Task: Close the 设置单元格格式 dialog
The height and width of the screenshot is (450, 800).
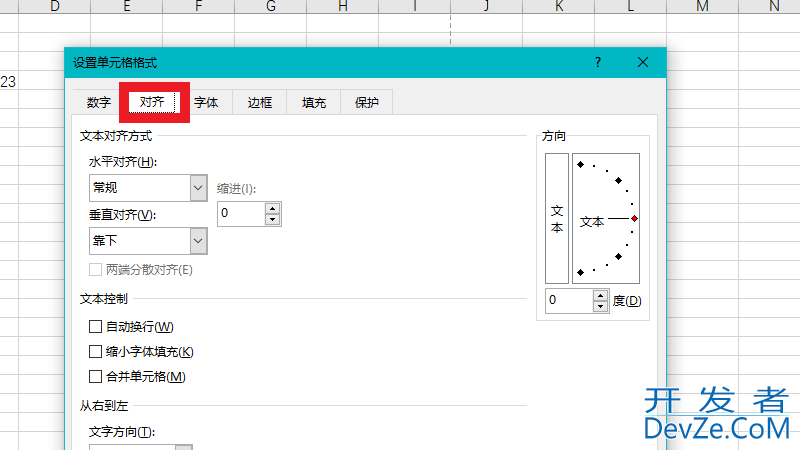Action: point(643,62)
